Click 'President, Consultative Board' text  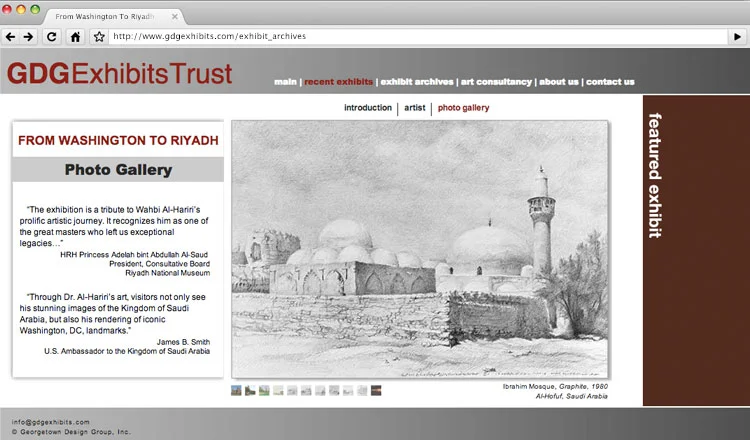point(159,264)
